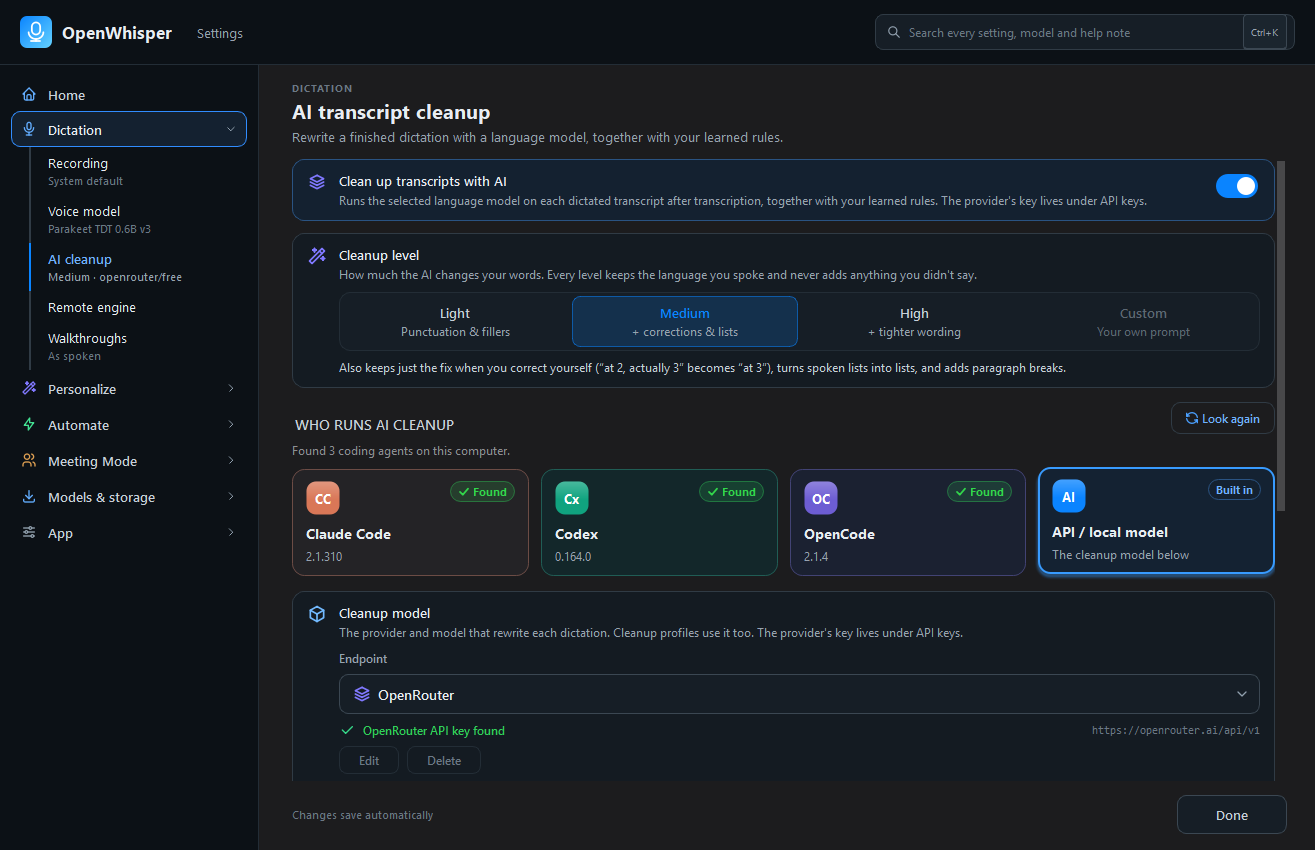The image size is (1315, 850).
Task: Click the Meeting Mode people icon
Action: point(29,461)
